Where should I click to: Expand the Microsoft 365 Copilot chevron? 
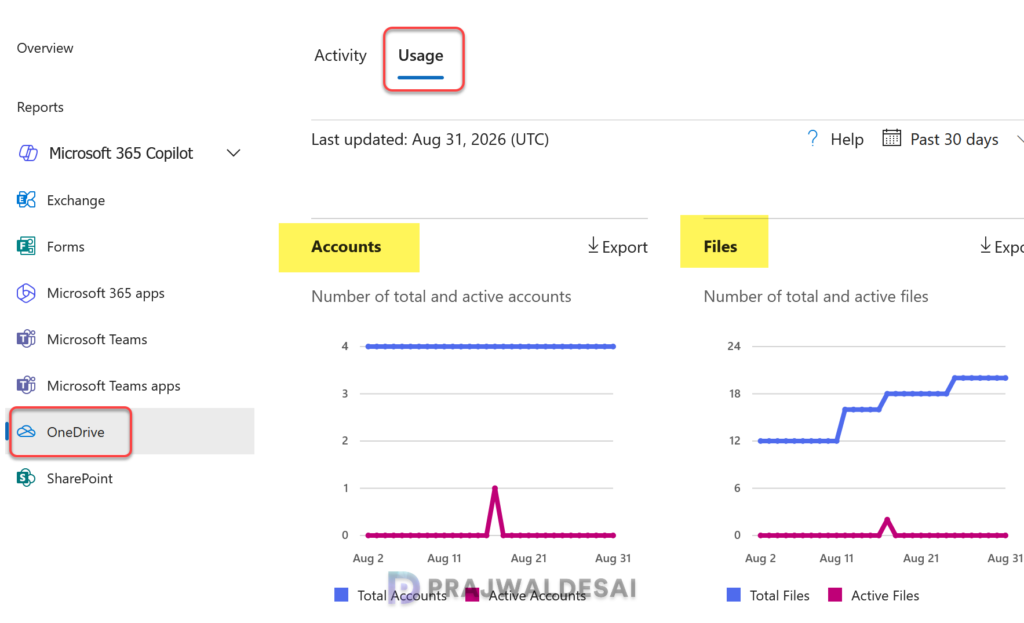click(233, 153)
